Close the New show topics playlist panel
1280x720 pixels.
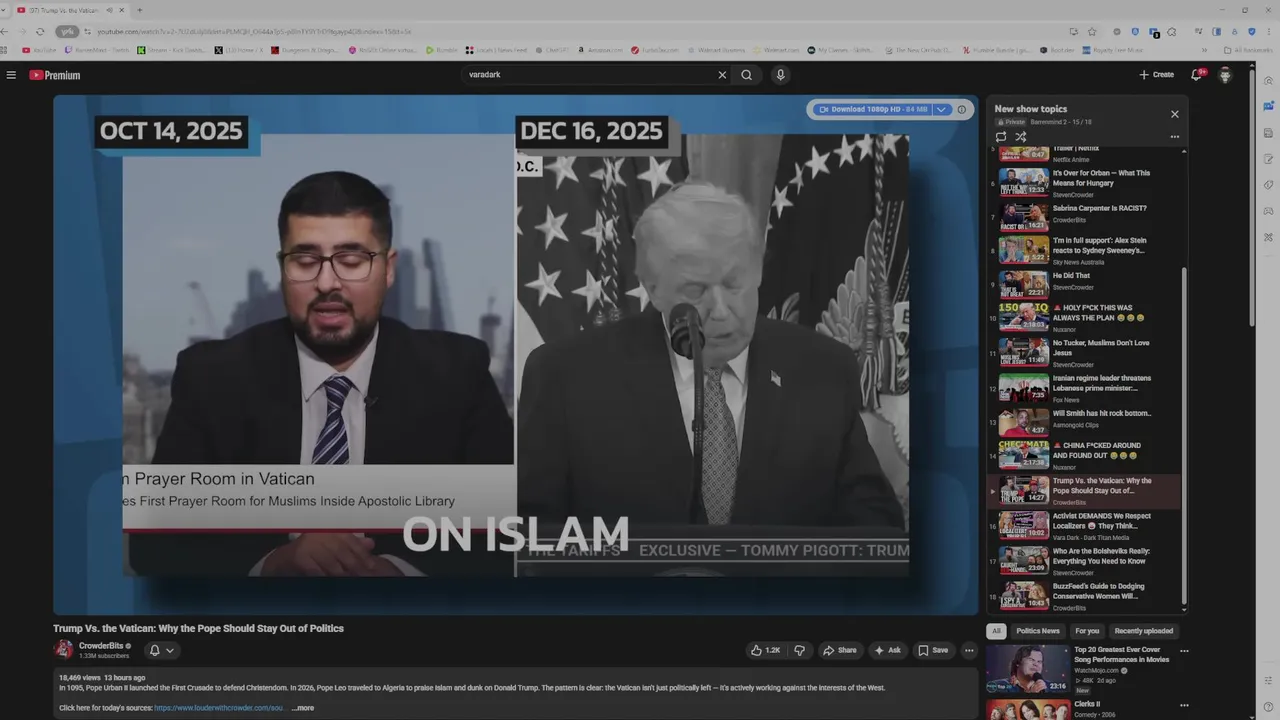(x=1175, y=114)
